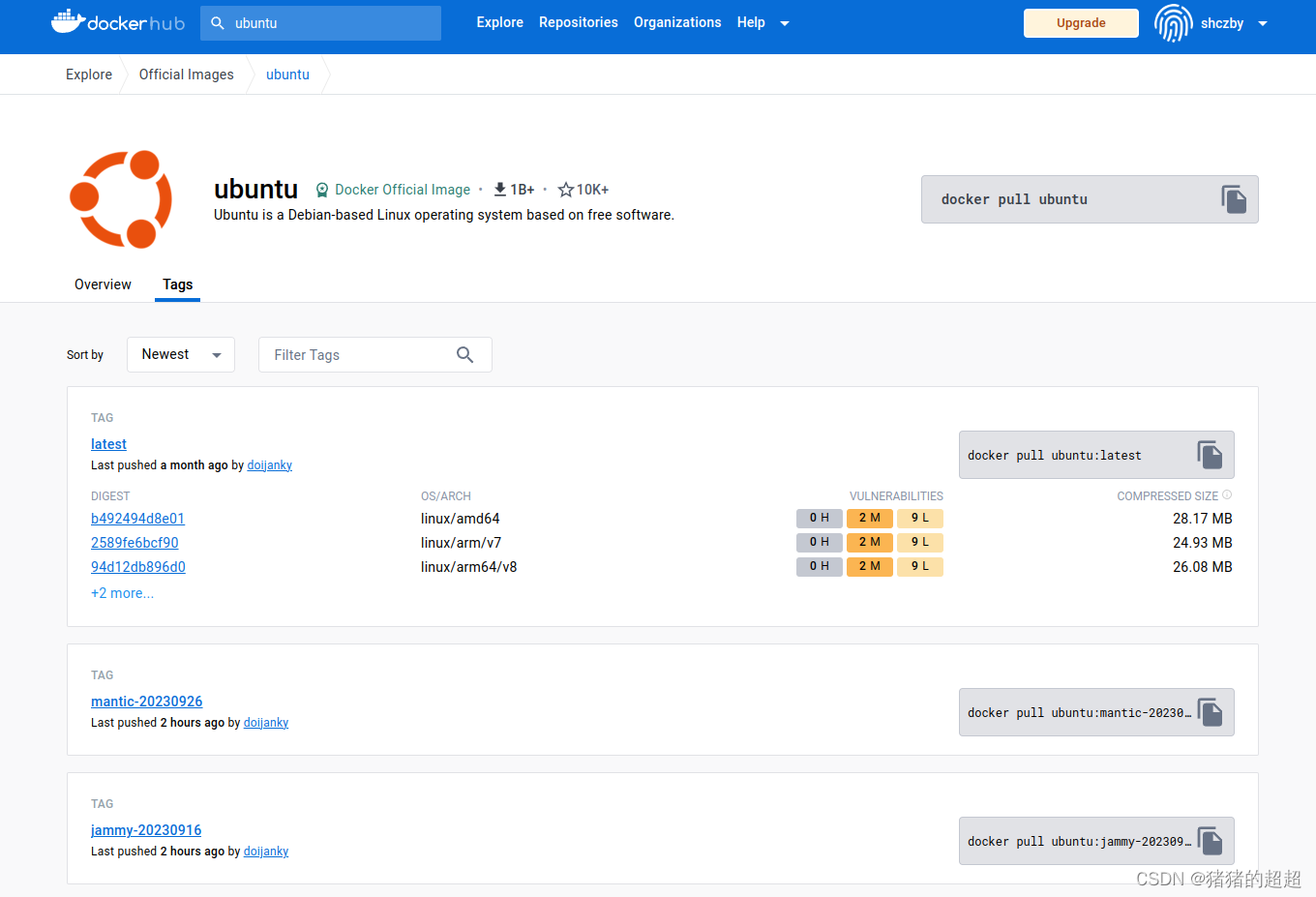Click the Docker Hub whale logo
This screenshot has height=897, width=1316.
click(x=70, y=21)
